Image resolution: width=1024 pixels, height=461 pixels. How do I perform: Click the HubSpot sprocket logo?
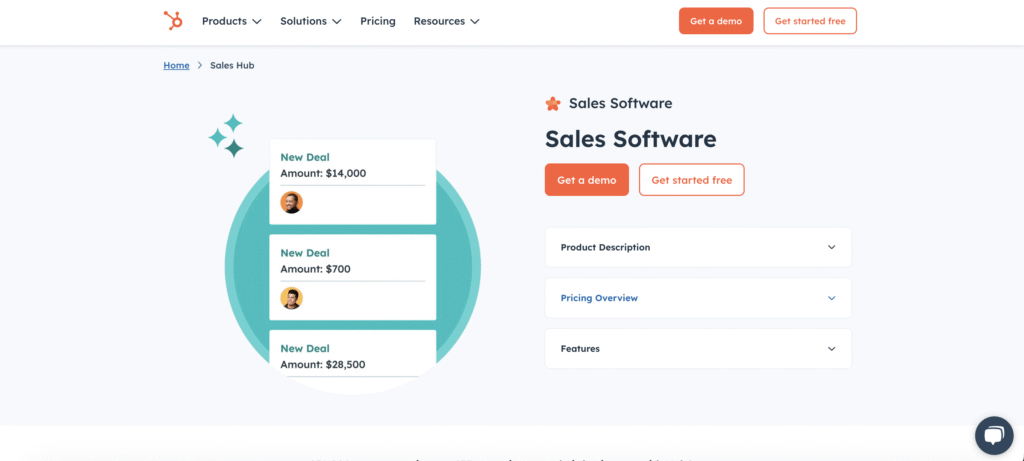coord(173,21)
